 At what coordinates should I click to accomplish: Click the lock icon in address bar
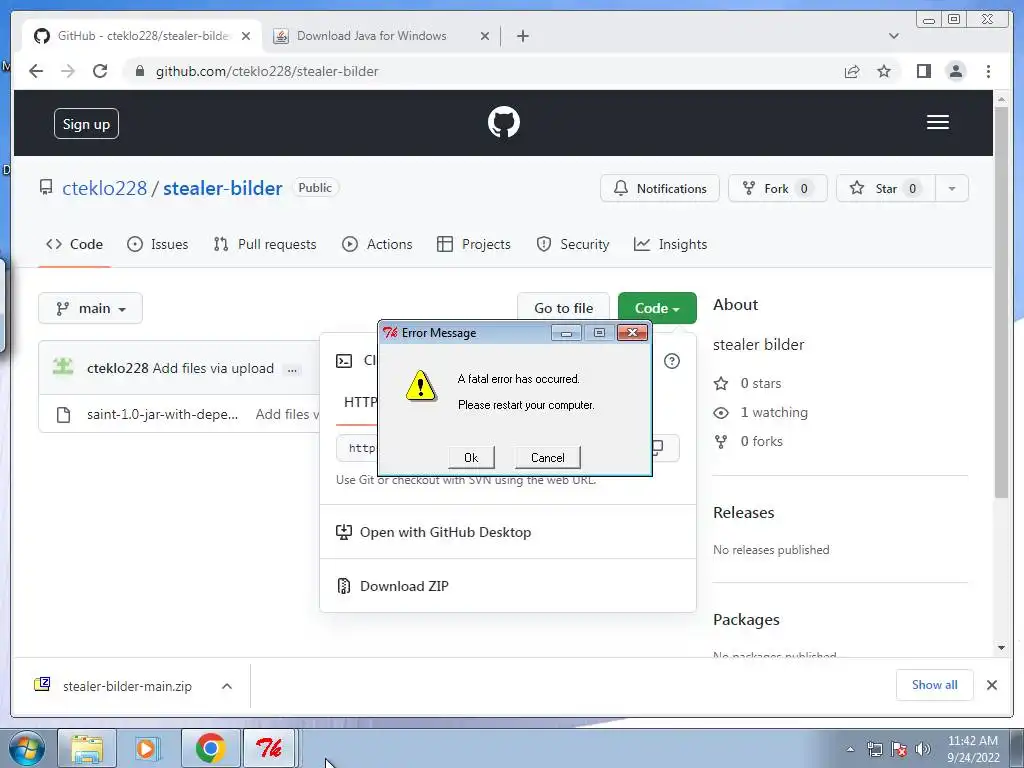pos(139,71)
